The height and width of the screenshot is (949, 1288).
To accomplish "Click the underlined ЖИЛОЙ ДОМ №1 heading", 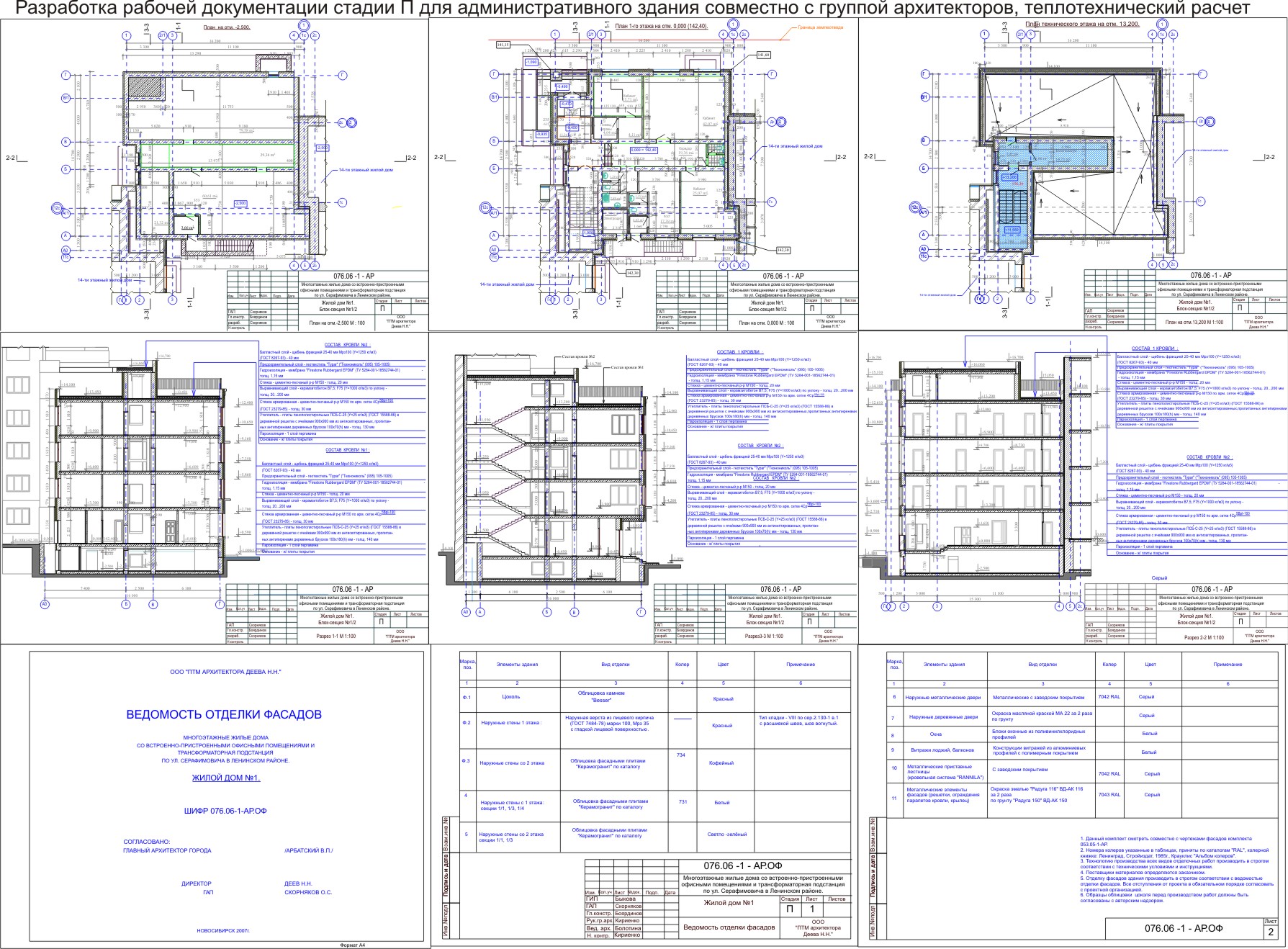I will point(225,778).
